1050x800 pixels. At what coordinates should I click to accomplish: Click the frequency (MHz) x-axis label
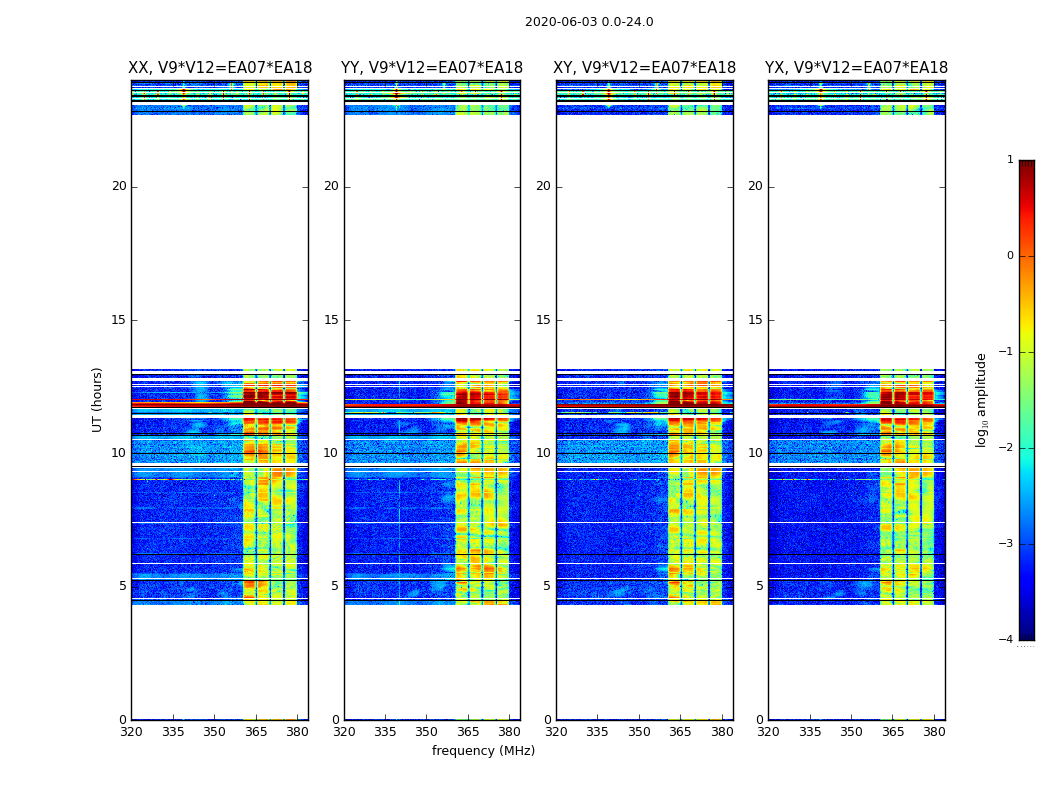[483, 751]
